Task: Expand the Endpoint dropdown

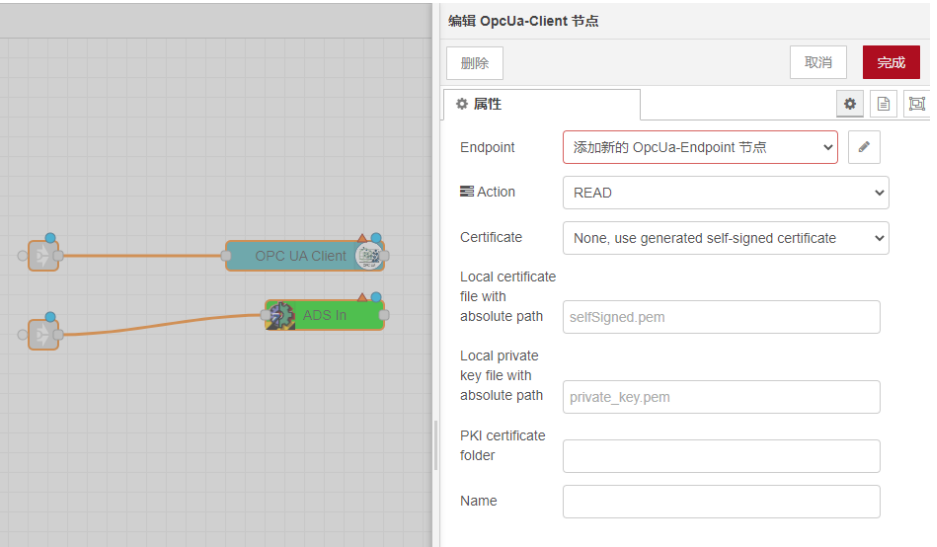Action: click(700, 148)
